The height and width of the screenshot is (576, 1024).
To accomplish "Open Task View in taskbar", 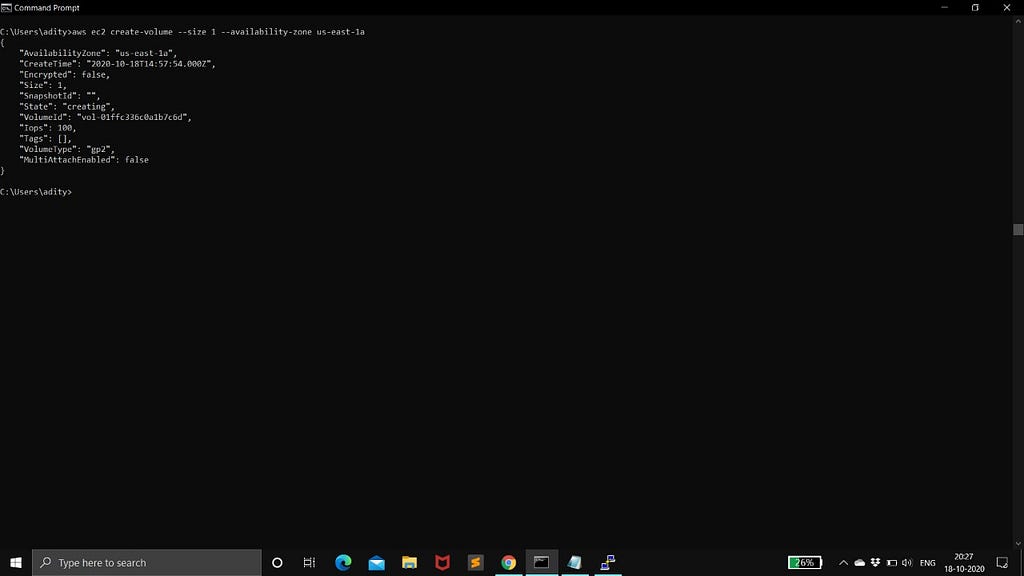I will (310, 562).
